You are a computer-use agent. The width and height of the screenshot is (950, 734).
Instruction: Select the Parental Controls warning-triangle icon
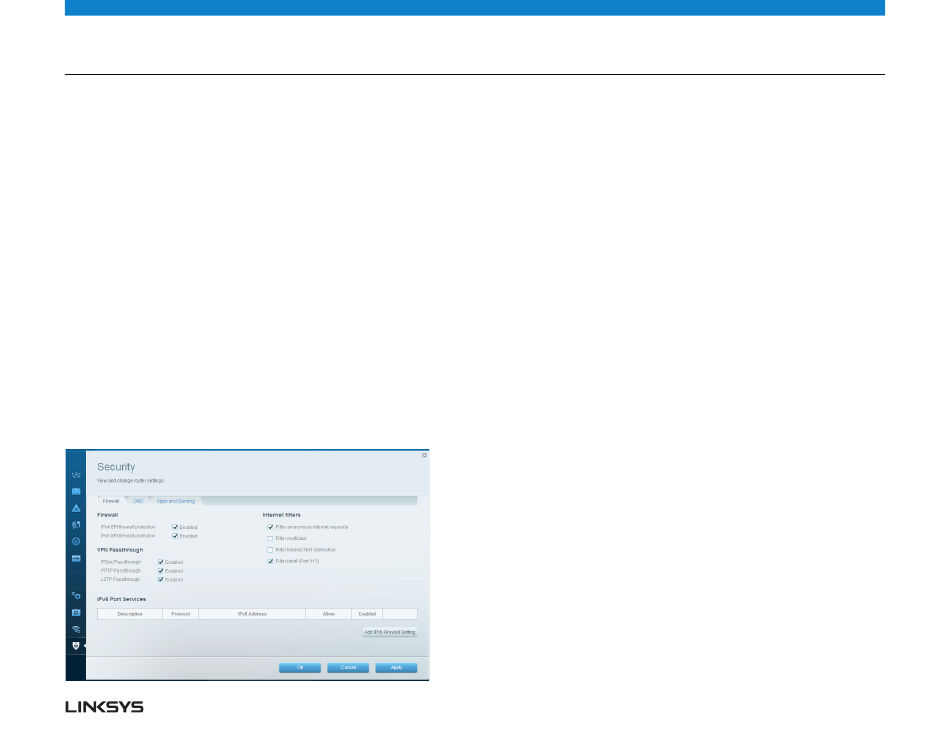(76, 508)
